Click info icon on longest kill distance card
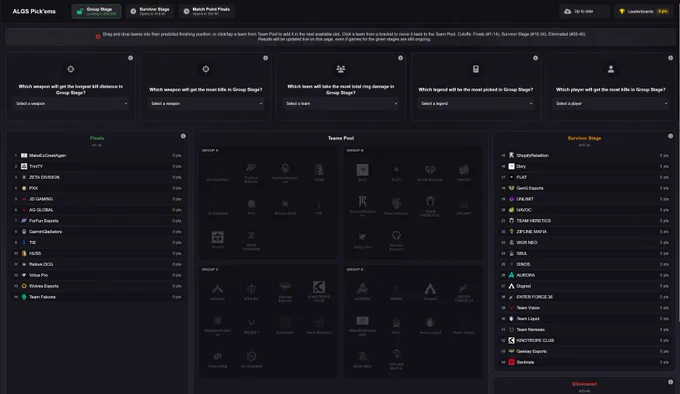 tap(131, 58)
